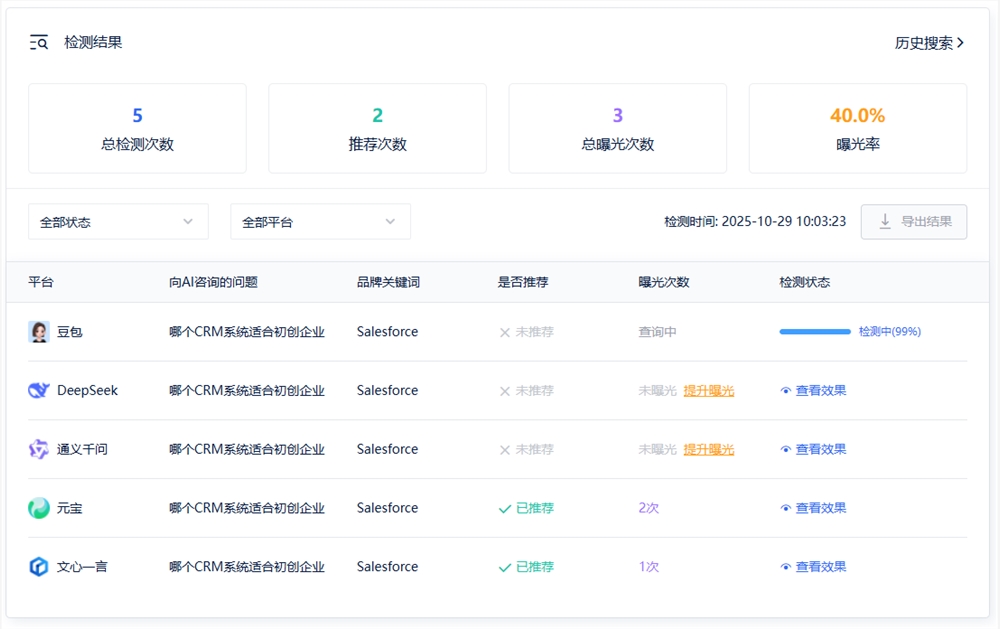Image resolution: width=1000 pixels, height=629 pixels.
Task: Open 查看效果 for the 元宝 row
Action: click(x=820, y=508)
